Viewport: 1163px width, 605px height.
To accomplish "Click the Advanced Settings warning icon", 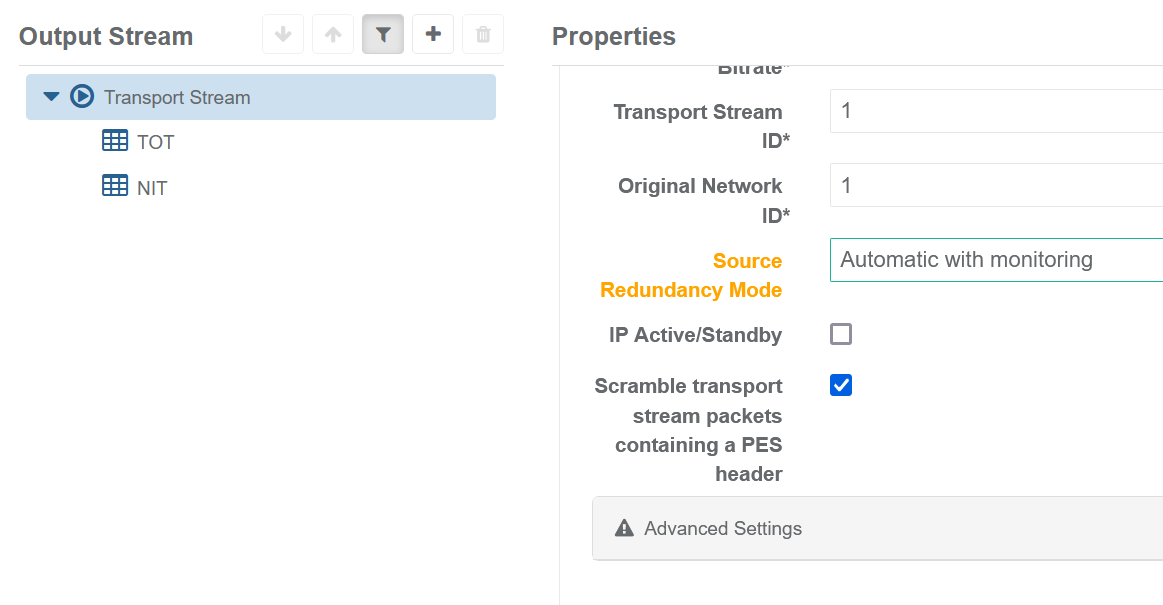I will (x=625, y=528).
